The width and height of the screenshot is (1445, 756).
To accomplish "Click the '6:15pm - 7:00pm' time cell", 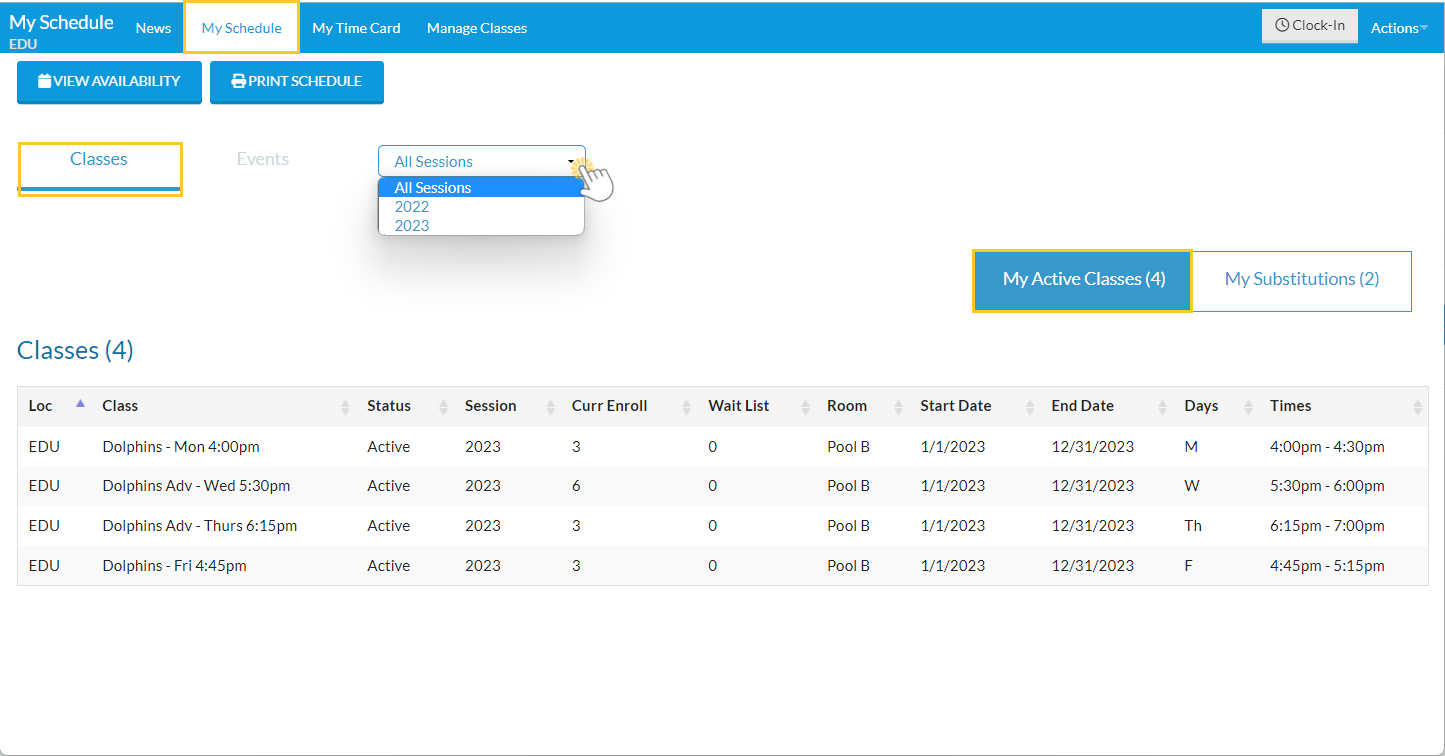I will click(1327, 526).
